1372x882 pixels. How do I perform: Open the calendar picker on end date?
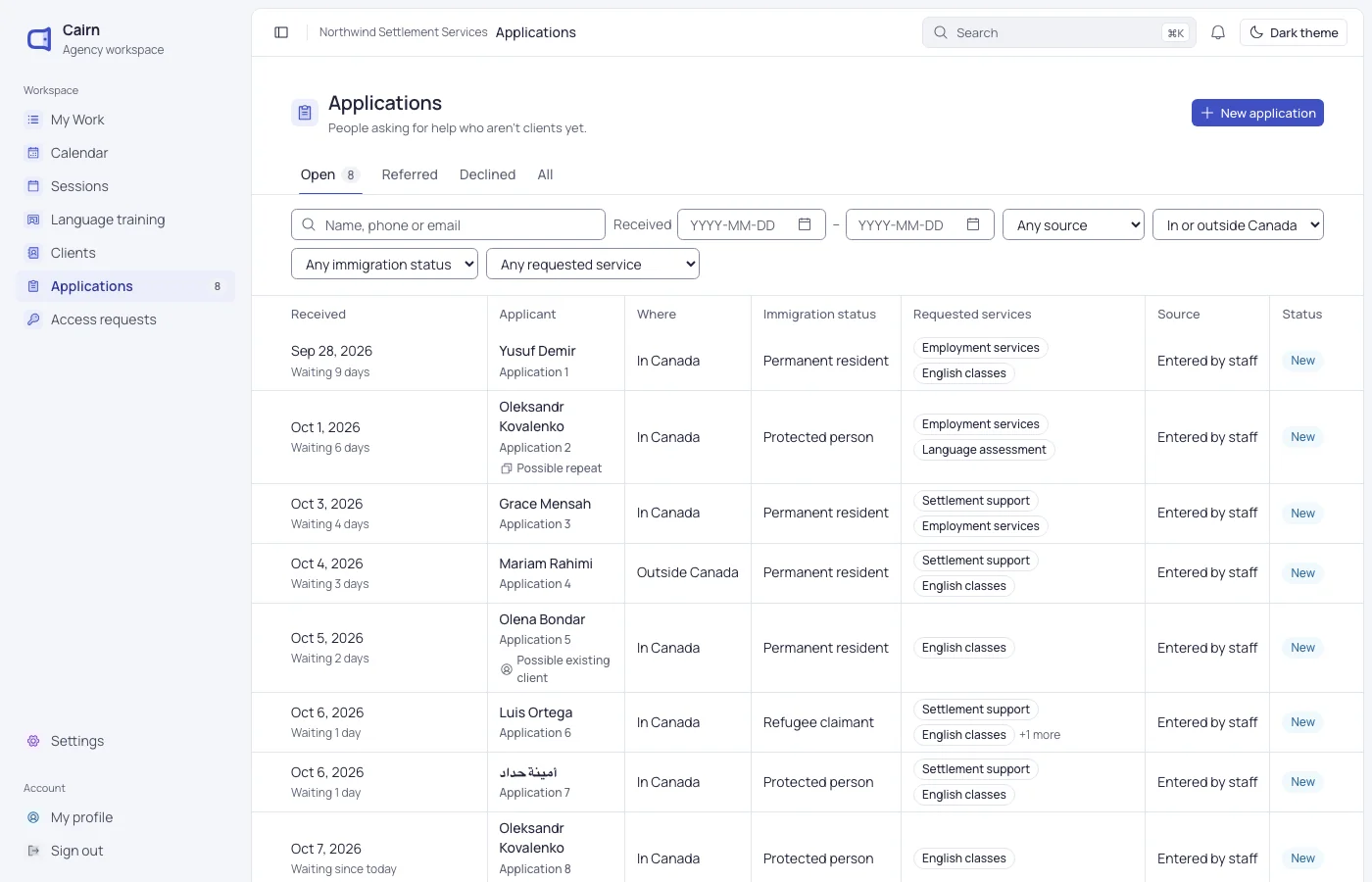point(973,224)
